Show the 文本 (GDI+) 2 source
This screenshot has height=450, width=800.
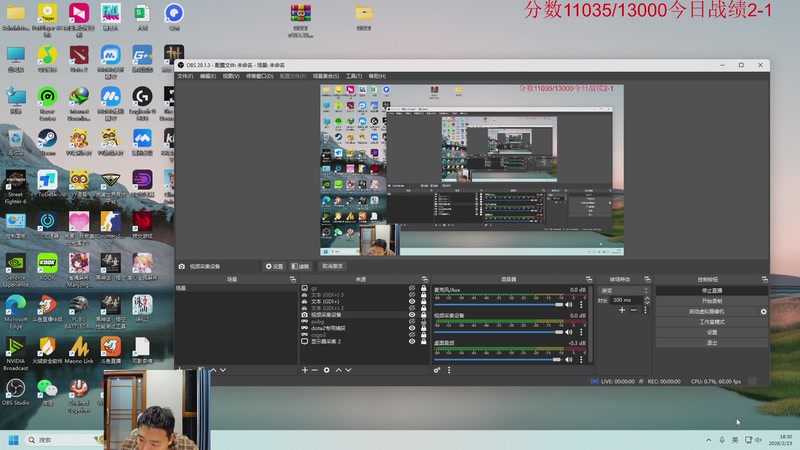pyautogui.click(x=412, y=308)
